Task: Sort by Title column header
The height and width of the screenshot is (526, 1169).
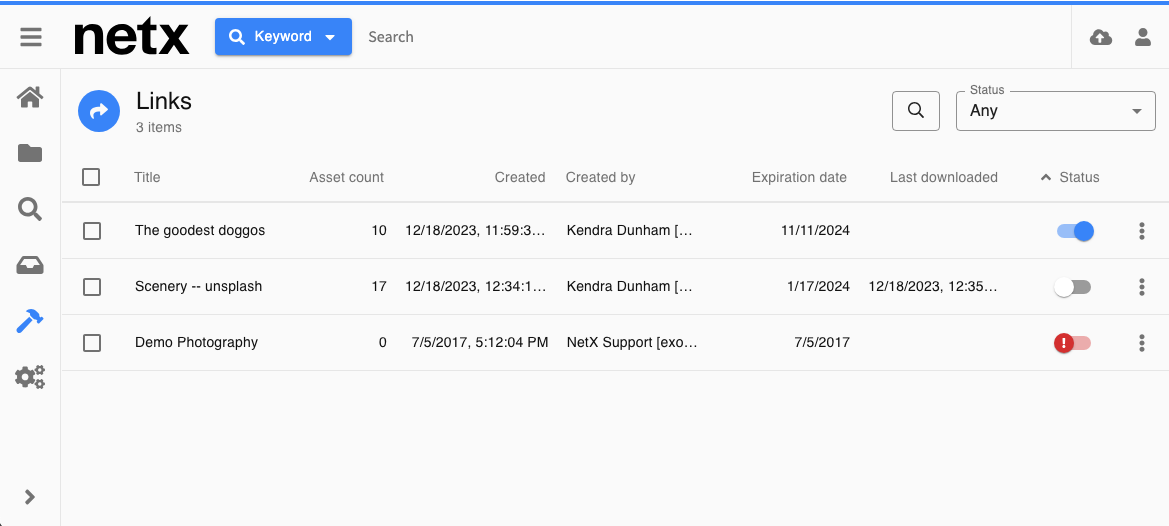Action: coord(147,177)
